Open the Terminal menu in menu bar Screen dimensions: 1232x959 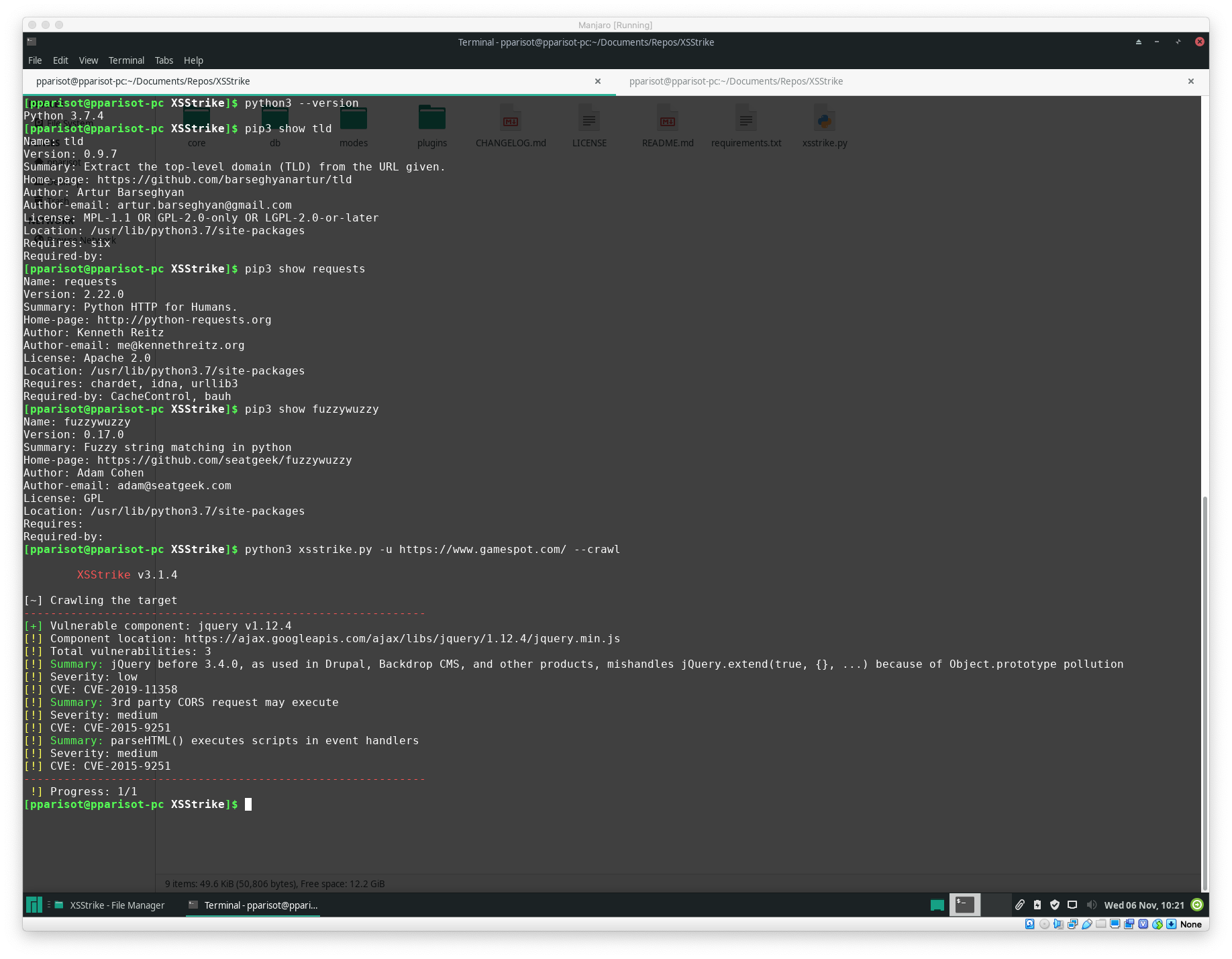(126, 60)
